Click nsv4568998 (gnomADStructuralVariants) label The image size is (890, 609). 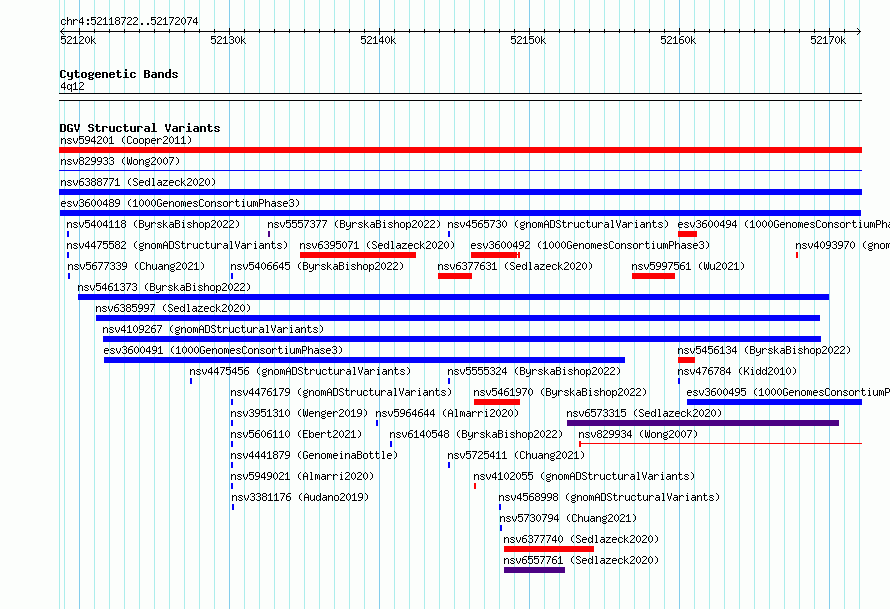click(x=610, y=497)
